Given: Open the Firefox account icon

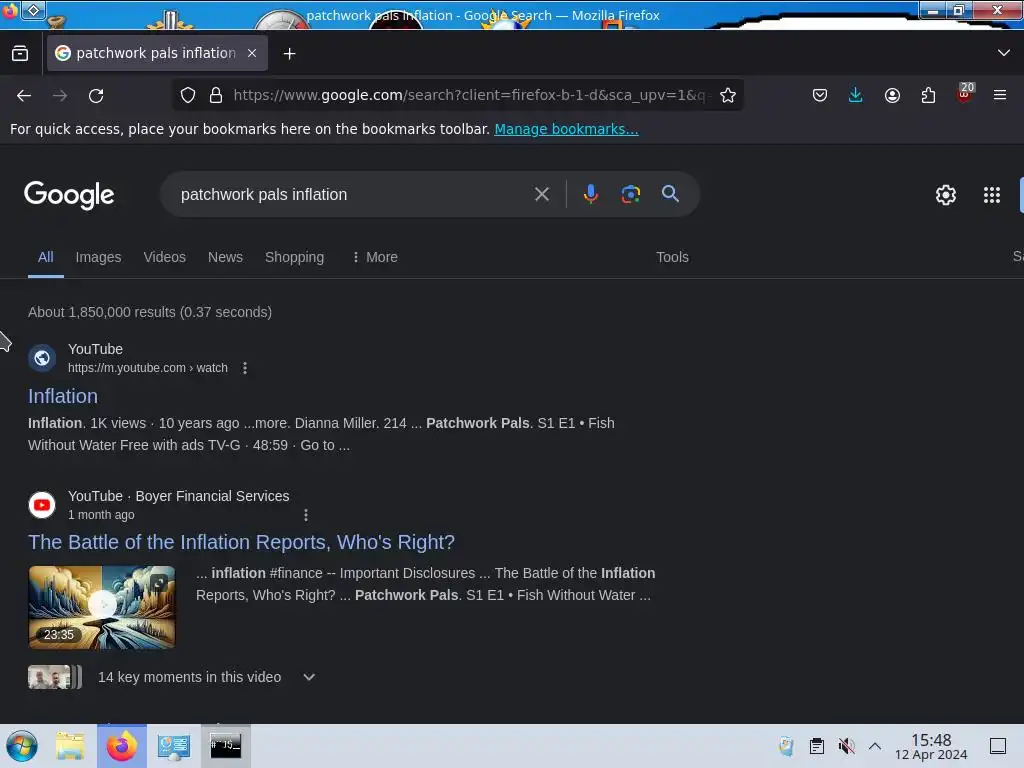Looking at the screenshot, I should [x=892, y=96].
